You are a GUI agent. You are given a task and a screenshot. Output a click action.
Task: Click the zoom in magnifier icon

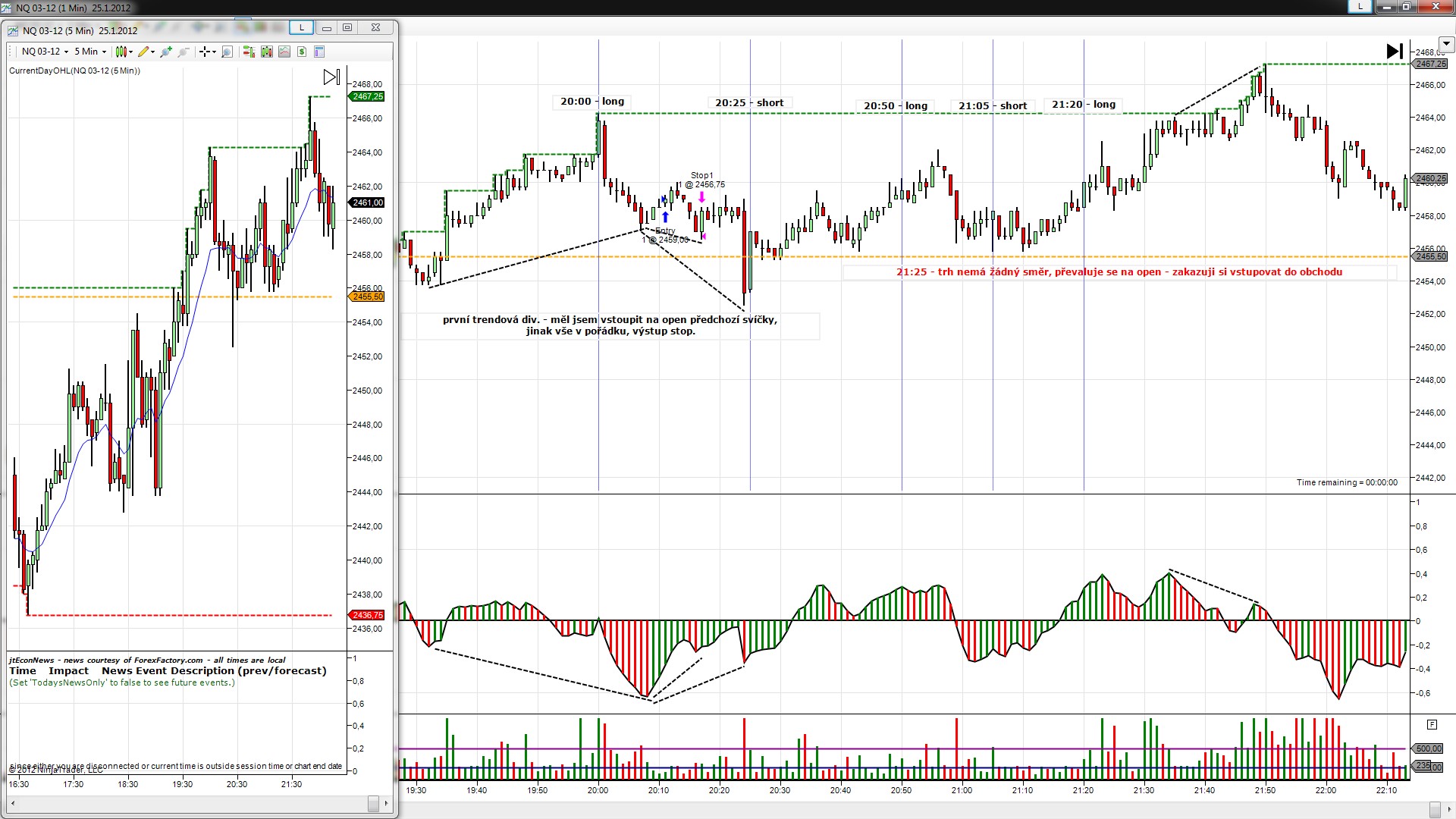(x=166, y=52)
